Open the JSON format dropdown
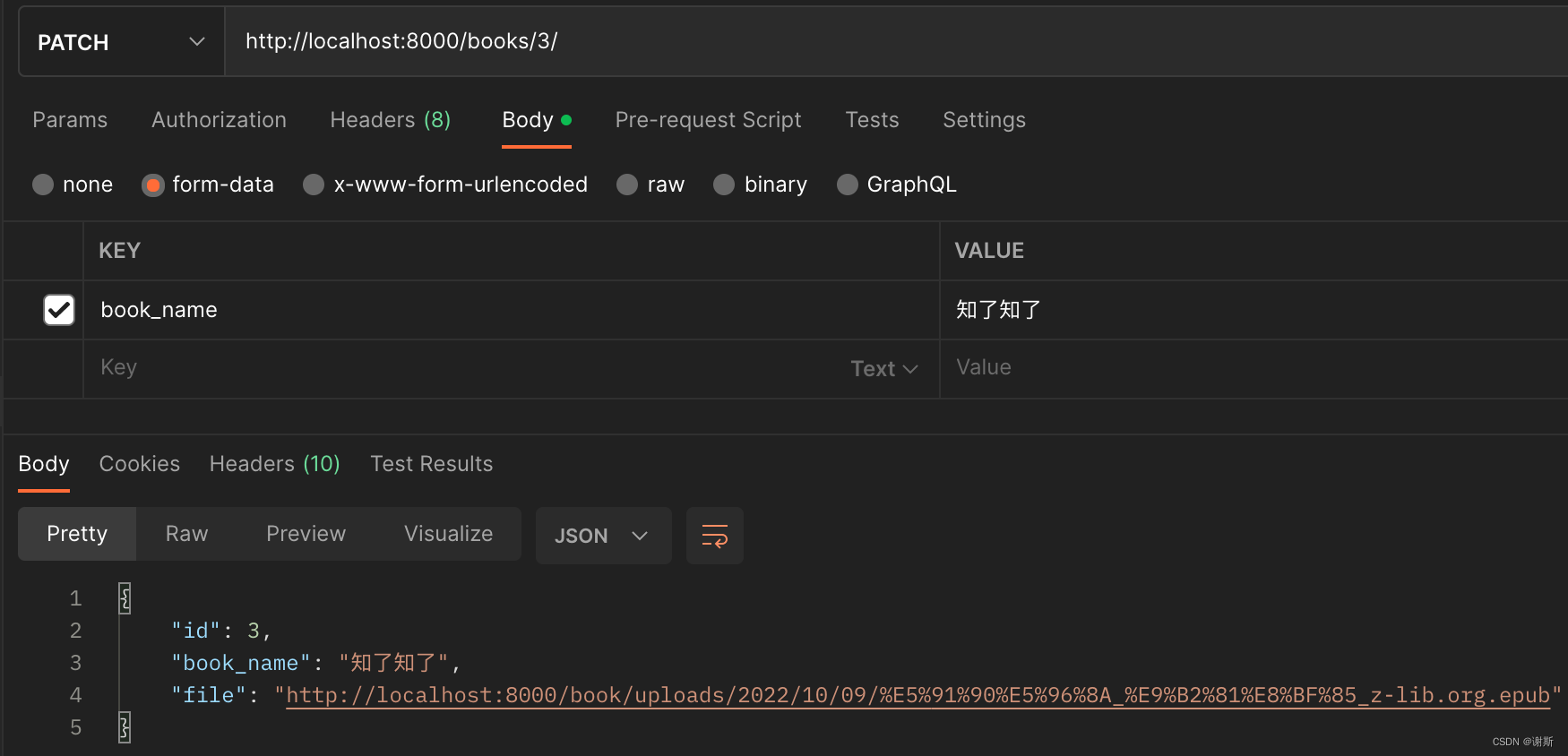Image resolution: width=1568 pixels, height=756 pixels. click(x=603, y=536)
